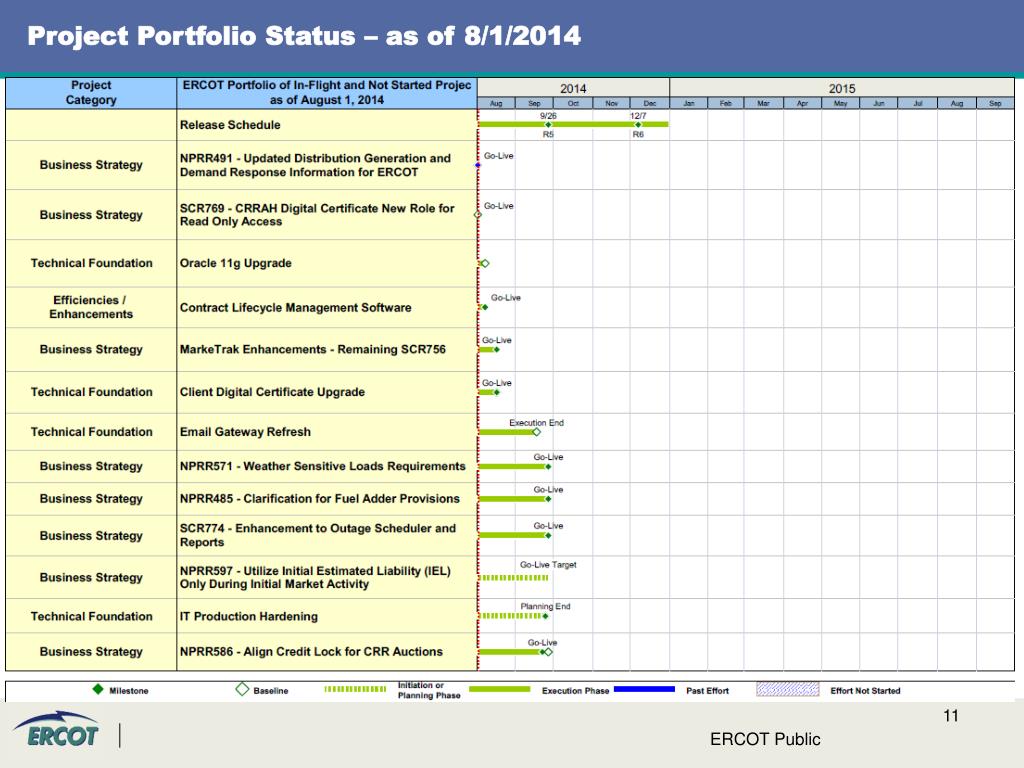The height and width of the screenshot is (768, 1024).
Task: Click the ERCOT Public footer text
Action: (765, 739)
